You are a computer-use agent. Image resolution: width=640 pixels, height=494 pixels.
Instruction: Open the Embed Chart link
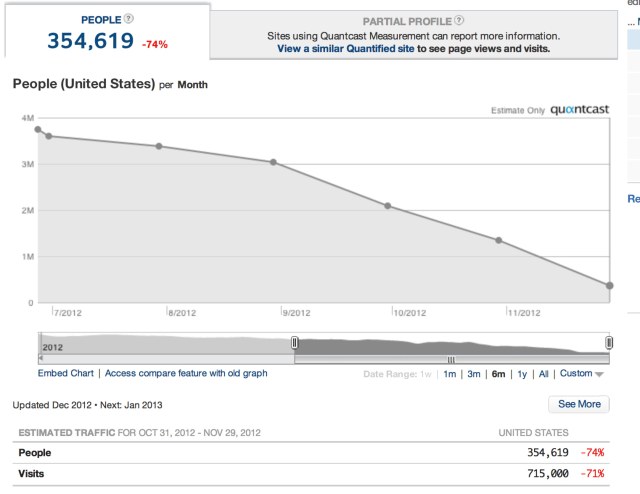pyautogui.click(x=66, y=373)
